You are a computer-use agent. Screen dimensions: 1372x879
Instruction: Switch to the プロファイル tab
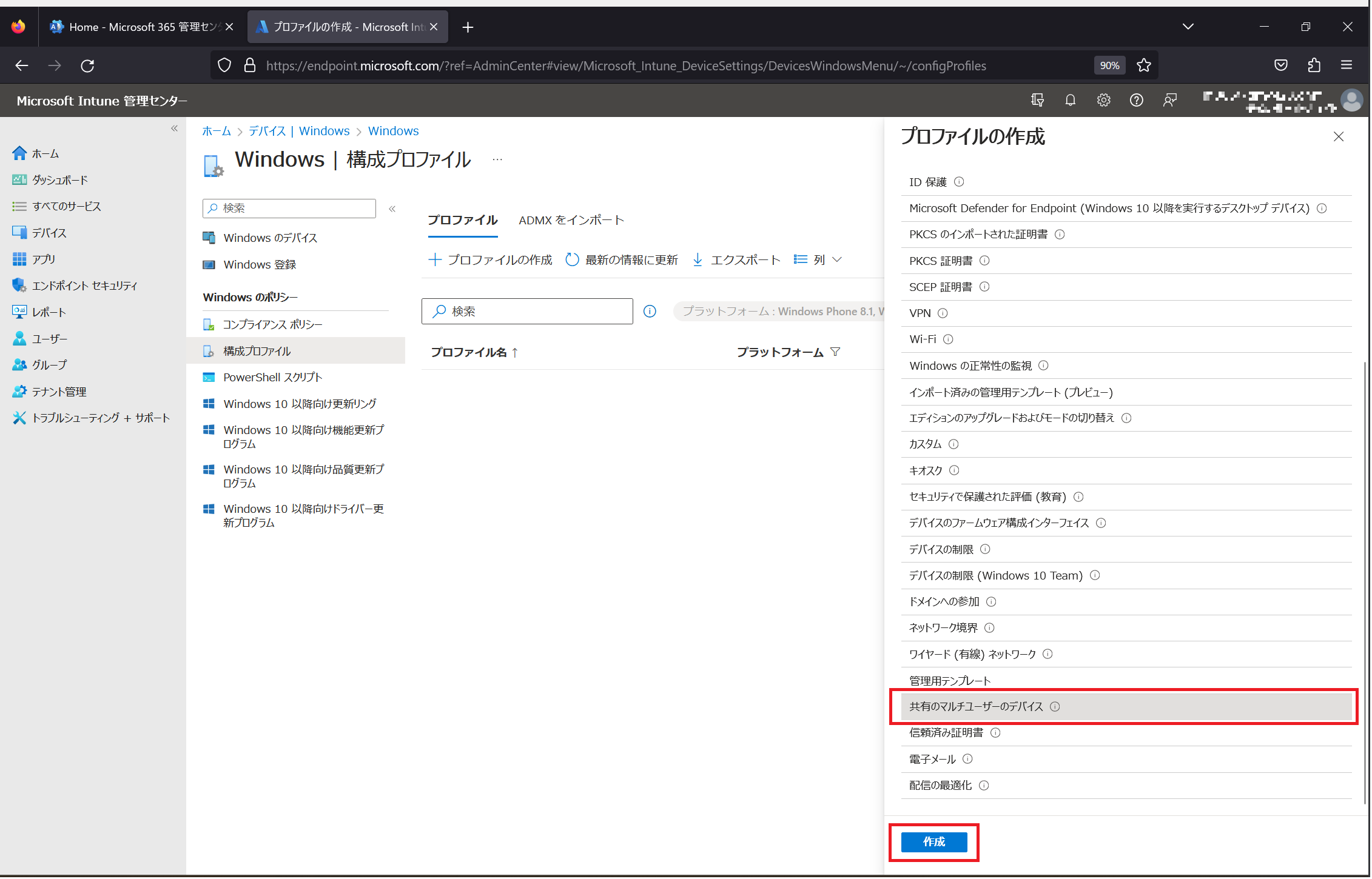[x=463, y=221]
